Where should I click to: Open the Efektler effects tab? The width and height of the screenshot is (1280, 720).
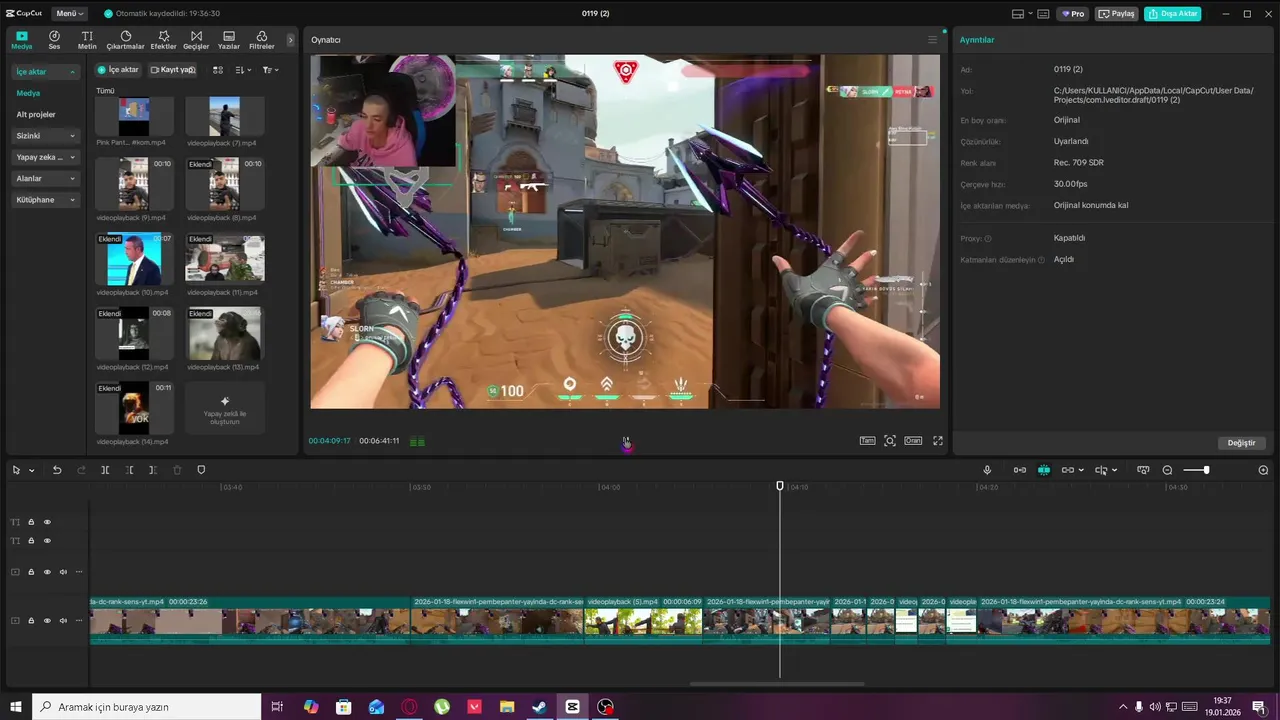tap(163, 40)
